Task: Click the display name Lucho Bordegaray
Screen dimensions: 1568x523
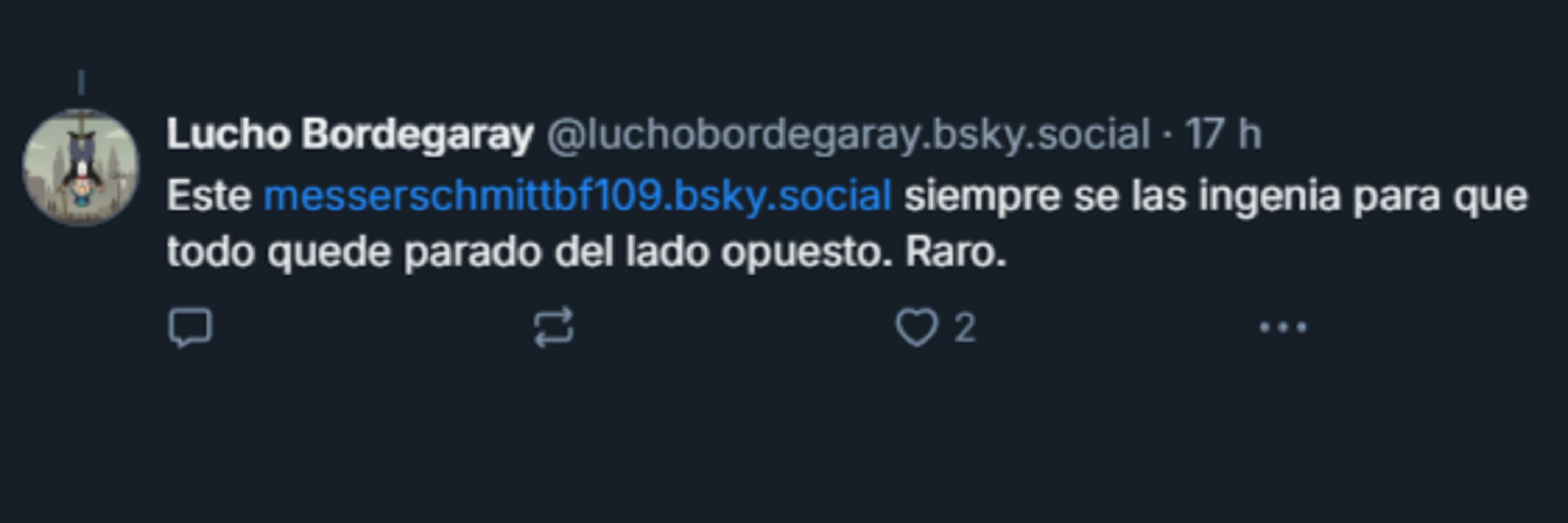Action: (350, 134)
